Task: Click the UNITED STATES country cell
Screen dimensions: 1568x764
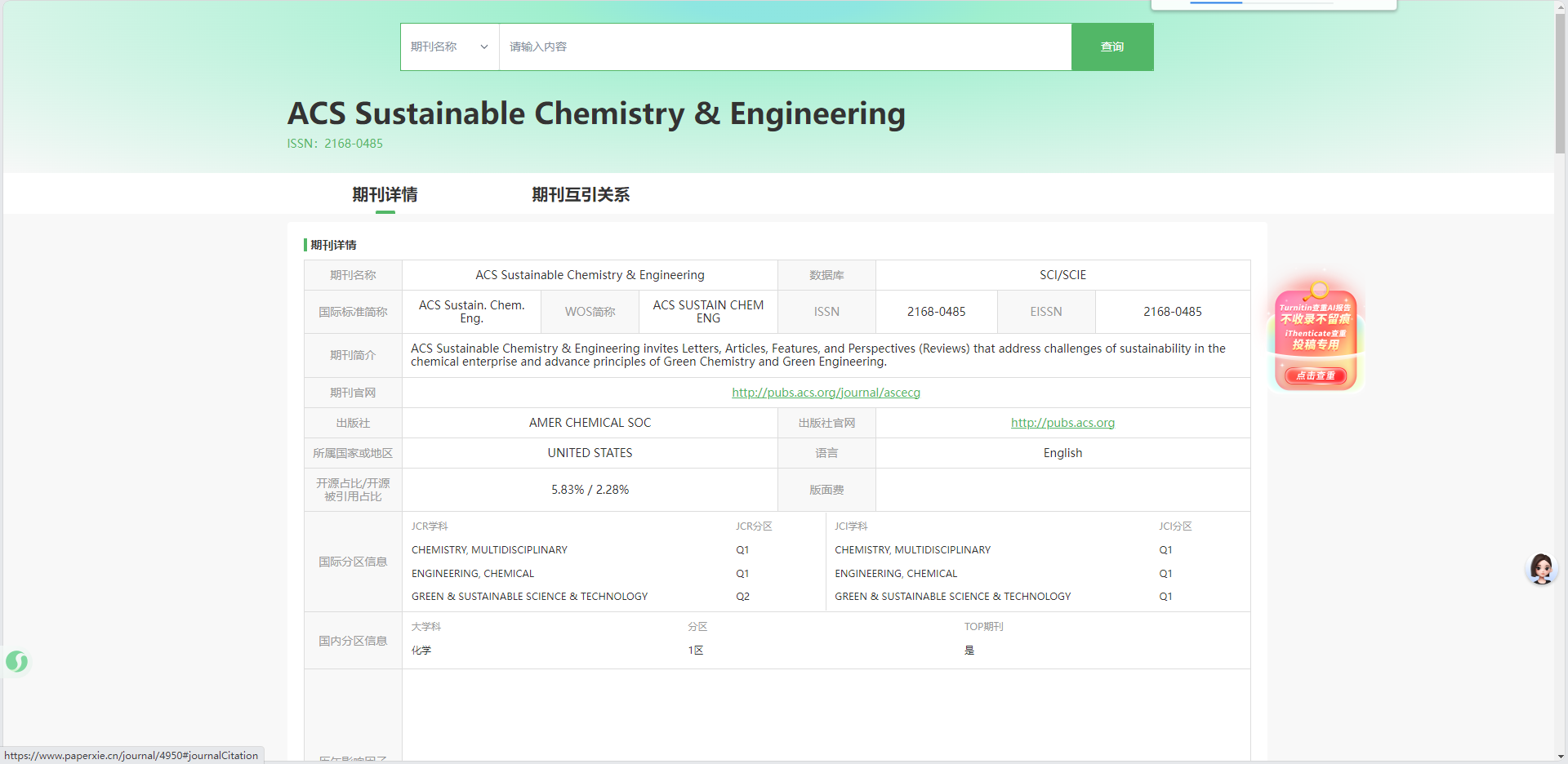Action: coord(590,453)
